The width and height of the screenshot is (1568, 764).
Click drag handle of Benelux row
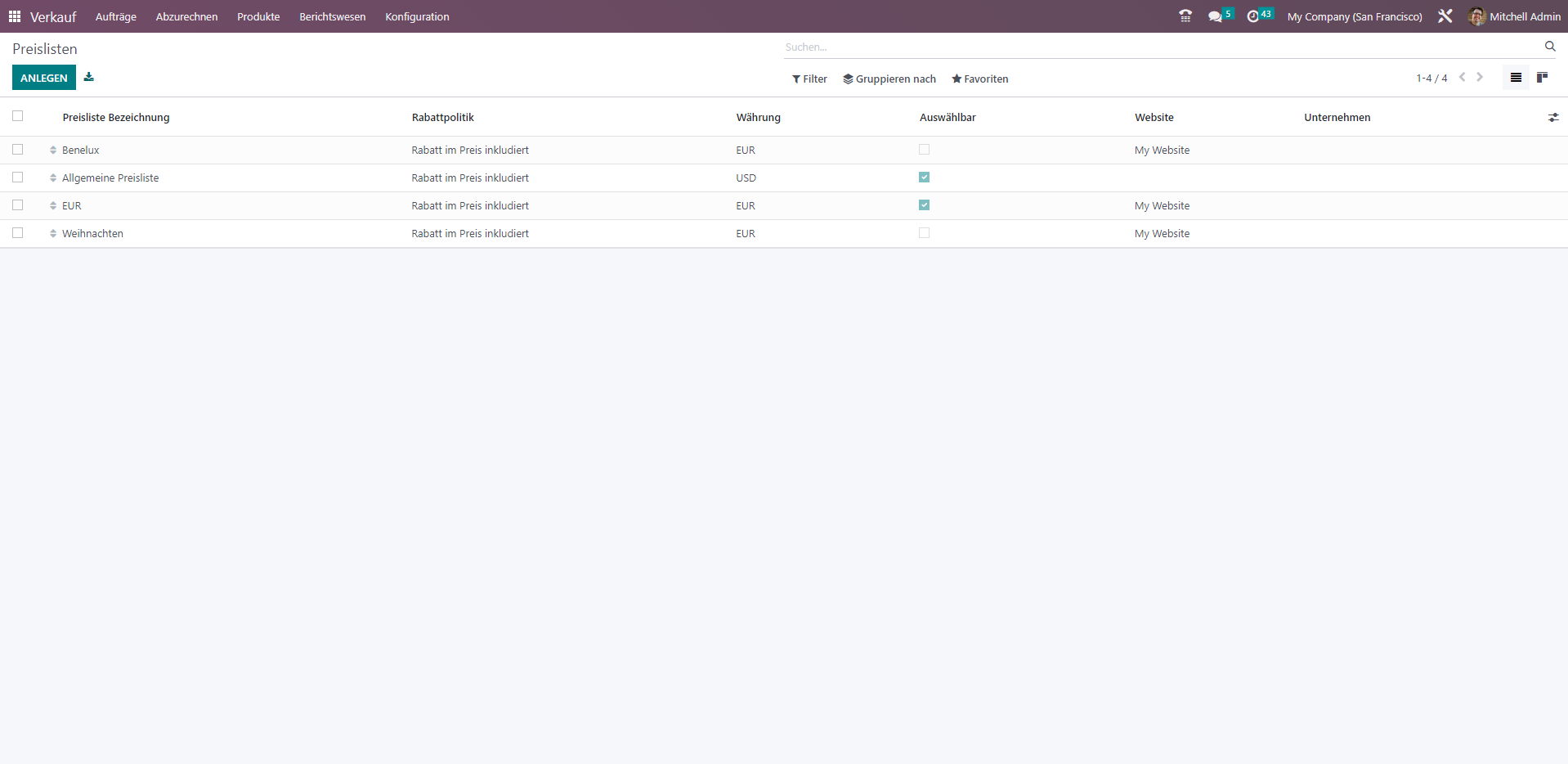tap(53, 151)
